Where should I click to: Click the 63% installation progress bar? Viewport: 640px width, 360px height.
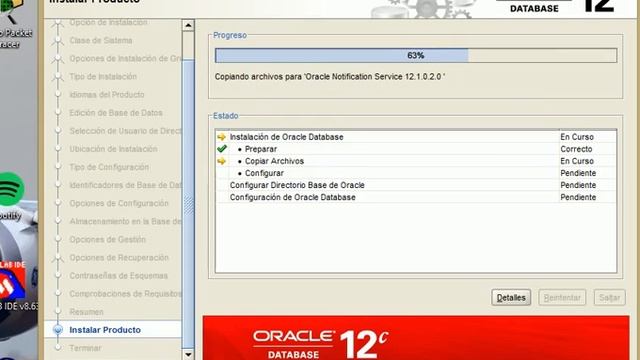click(416, 56)
